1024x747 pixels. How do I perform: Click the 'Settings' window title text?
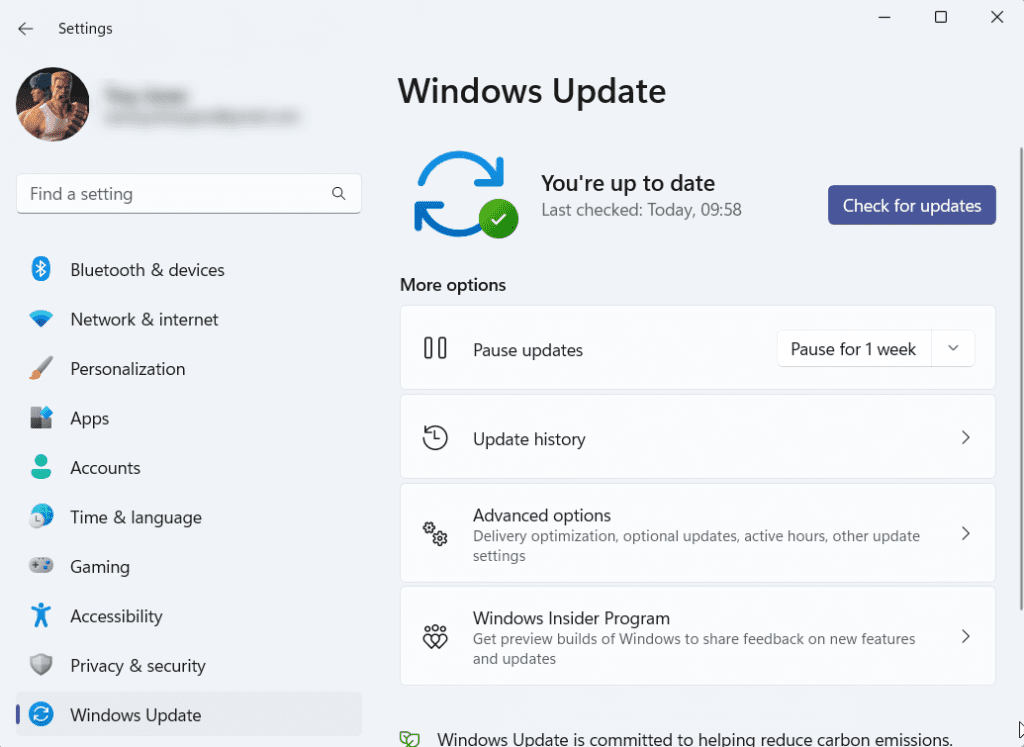click(x=85, y=29)
